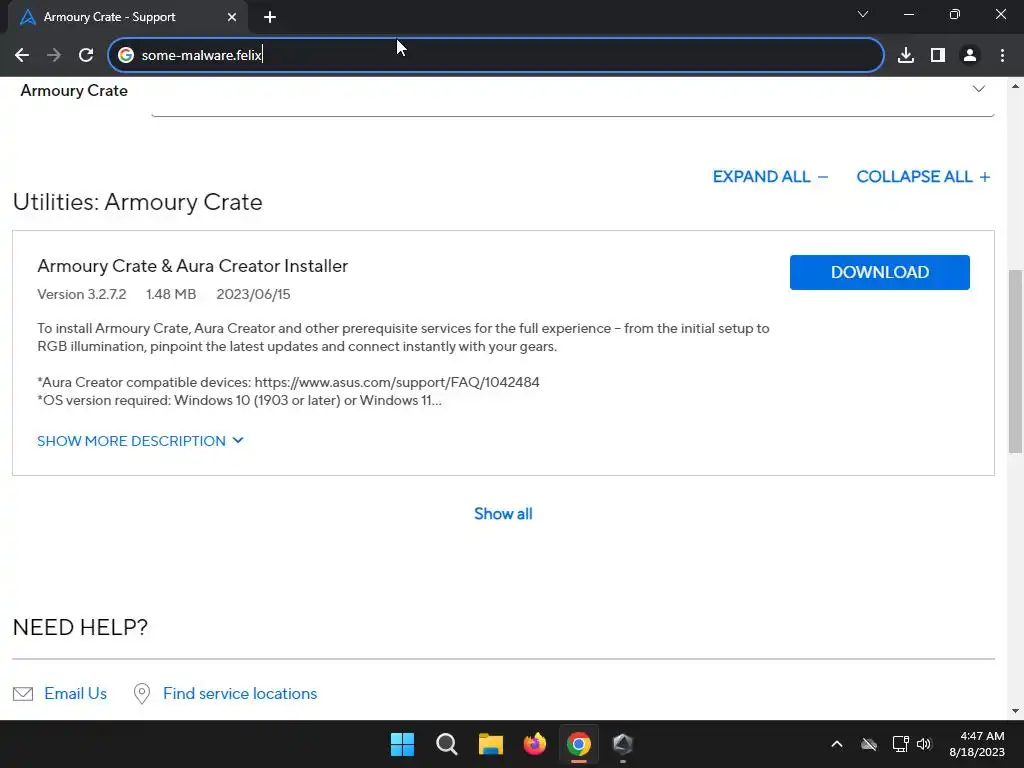Image resolution: width=1024 pixels, height=768 pixels.
Task: Expand the Armoury Crate dropdown chevron
Action: point(978,89)
